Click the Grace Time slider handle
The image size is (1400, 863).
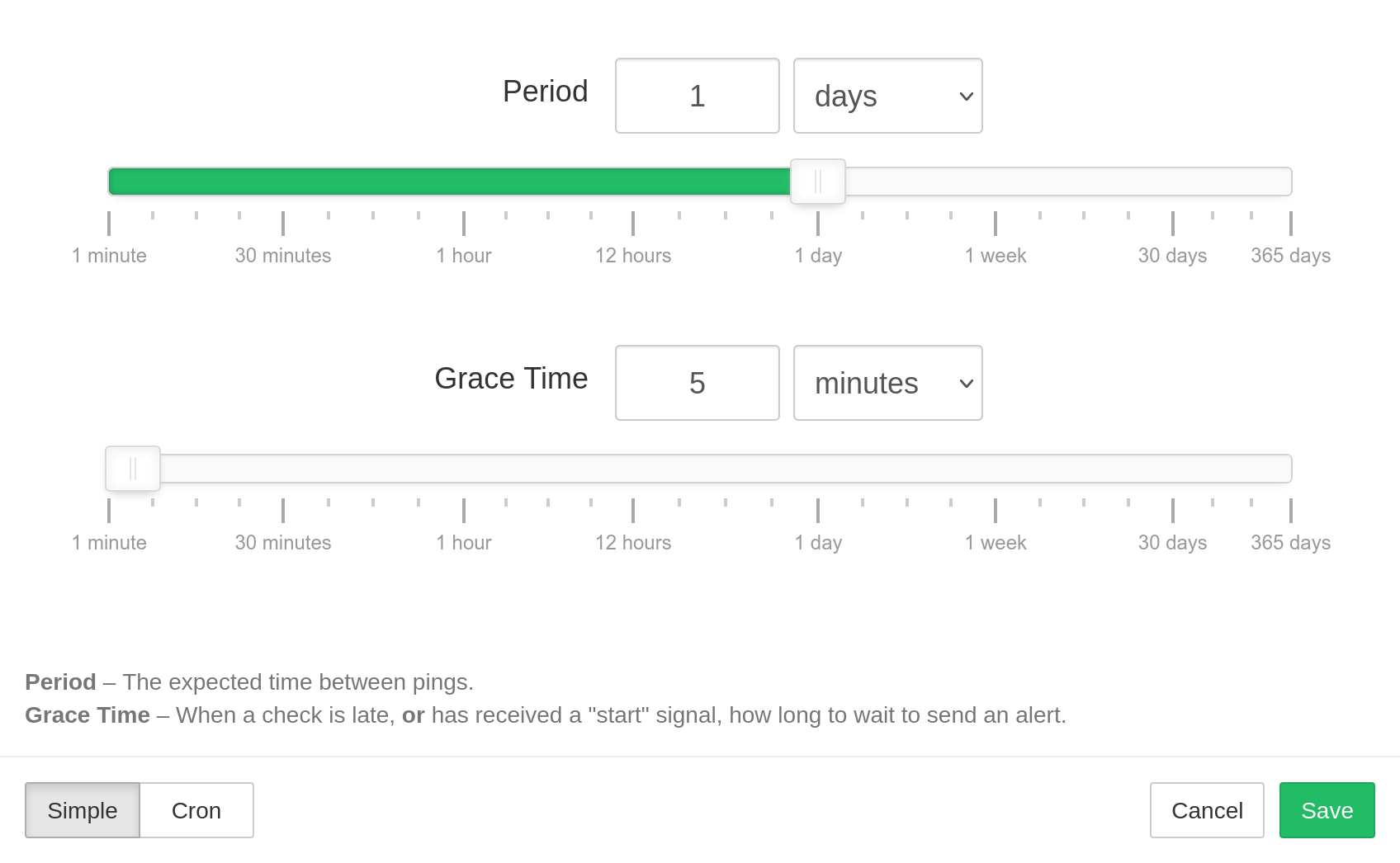(x=132, y=468)
